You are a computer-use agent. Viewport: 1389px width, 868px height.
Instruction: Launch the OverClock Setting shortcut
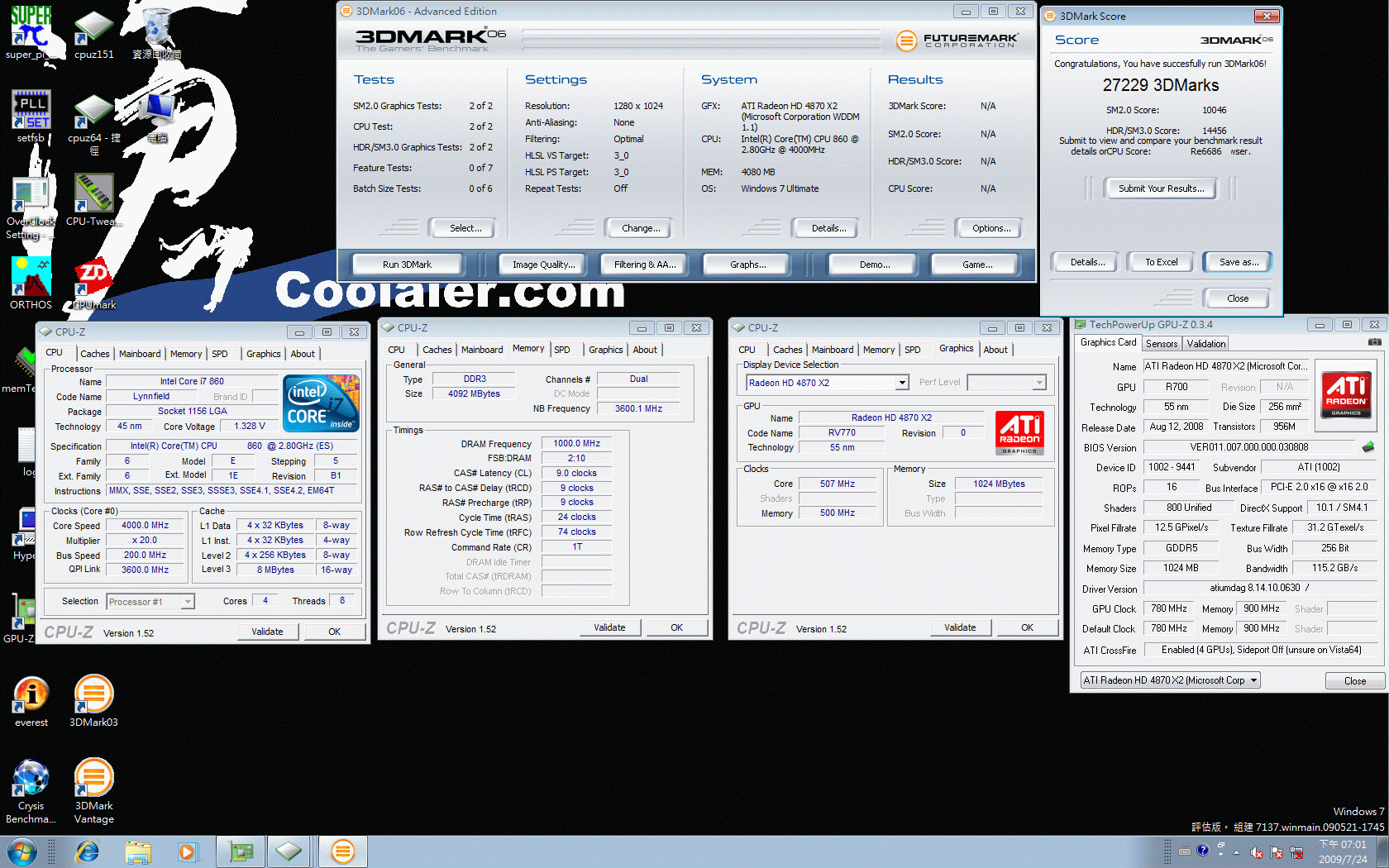point(31,207)
